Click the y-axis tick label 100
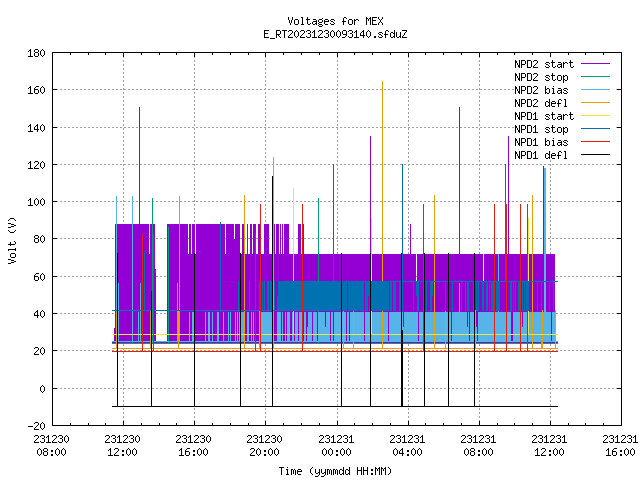Screen dimensions: 640x480 pyautogui.click(x=36, y=202)
